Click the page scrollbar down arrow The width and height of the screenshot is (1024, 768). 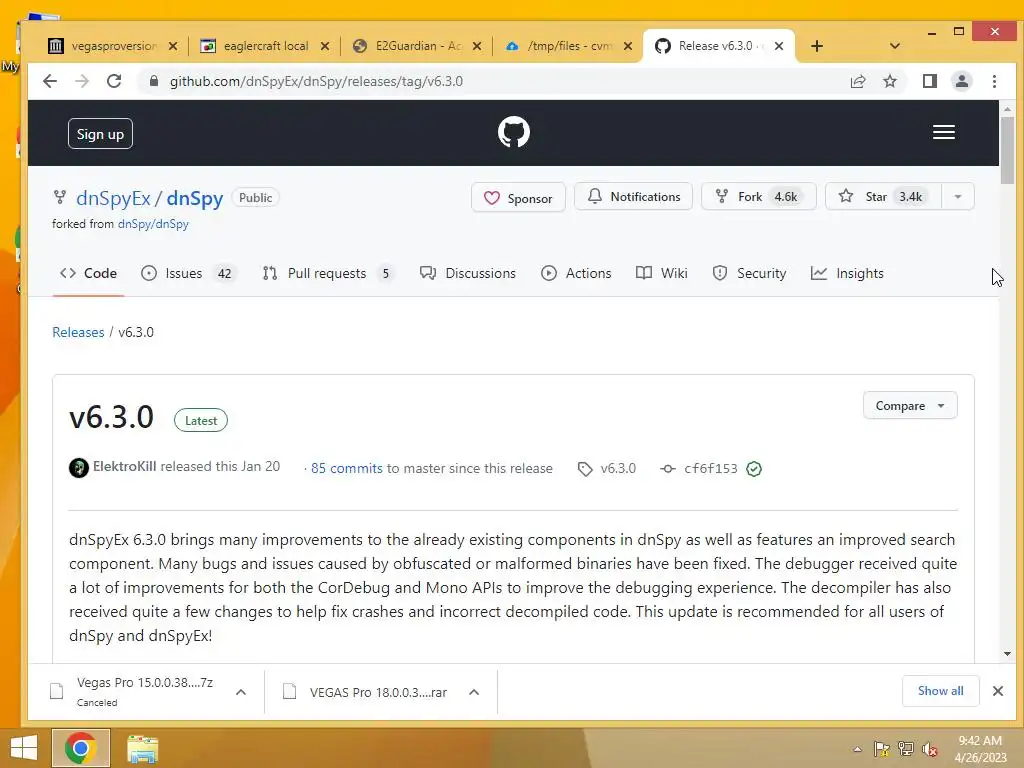[1007, 654]
